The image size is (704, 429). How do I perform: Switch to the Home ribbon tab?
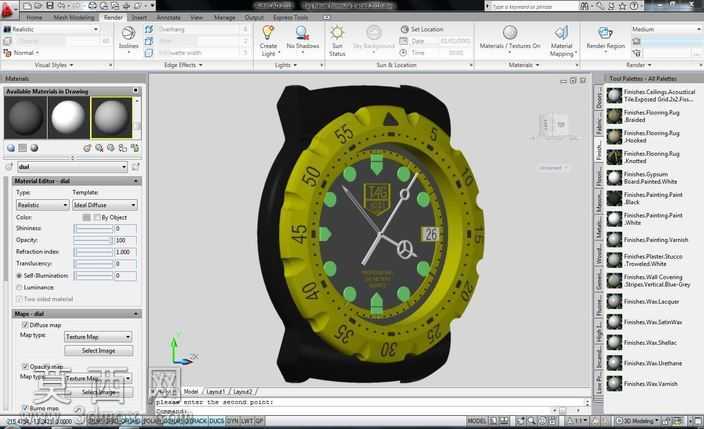[34, 18]
